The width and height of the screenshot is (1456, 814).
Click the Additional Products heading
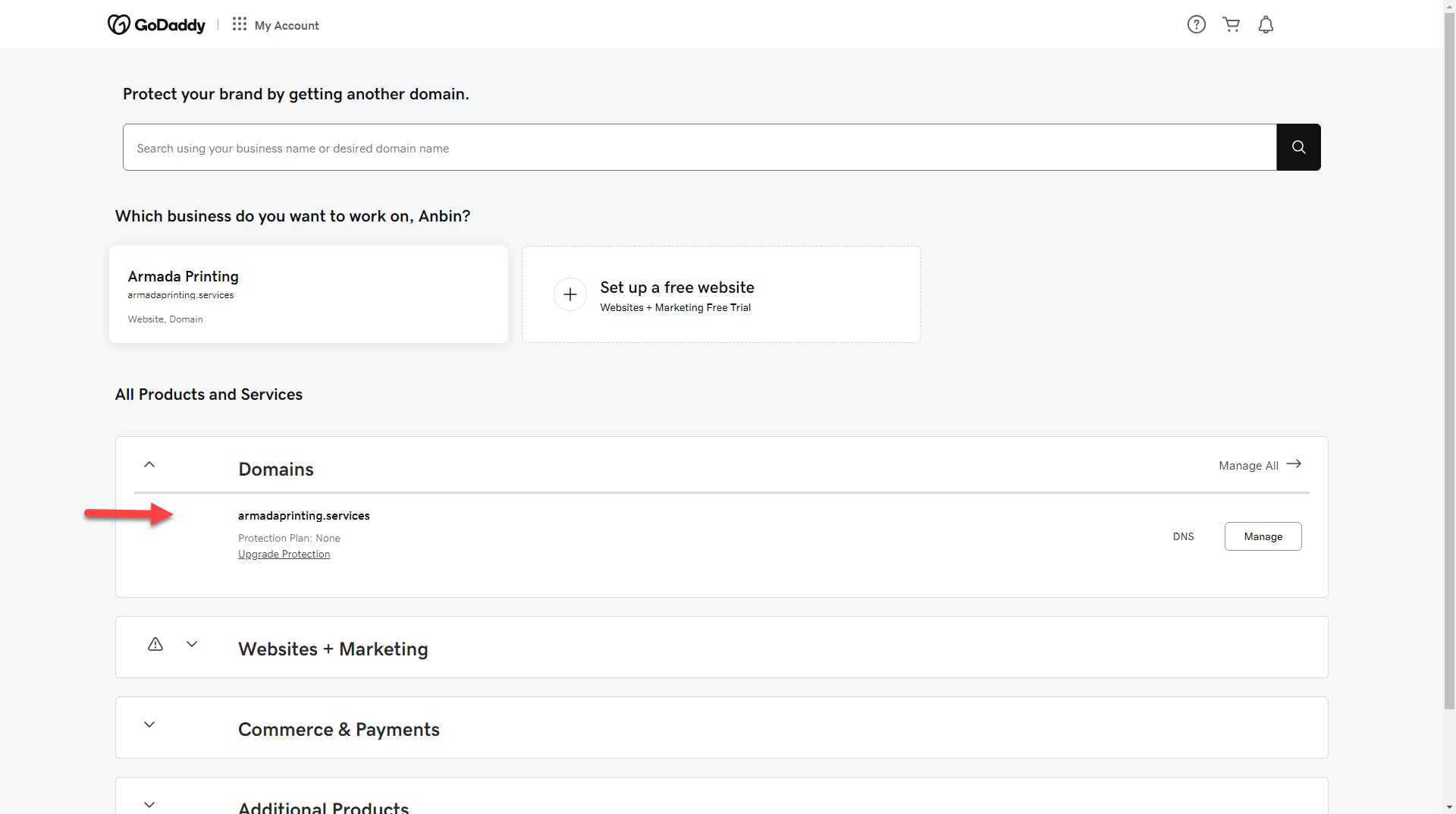click(324, 806)
